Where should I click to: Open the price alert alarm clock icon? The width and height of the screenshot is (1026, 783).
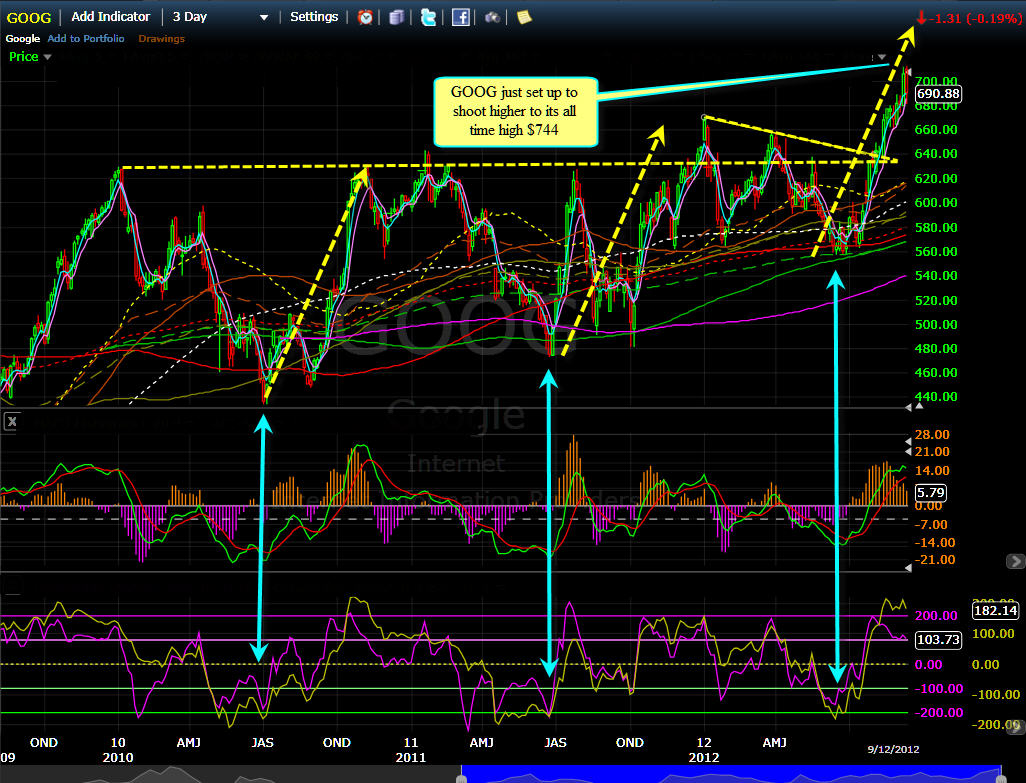[x=365, y=18]
